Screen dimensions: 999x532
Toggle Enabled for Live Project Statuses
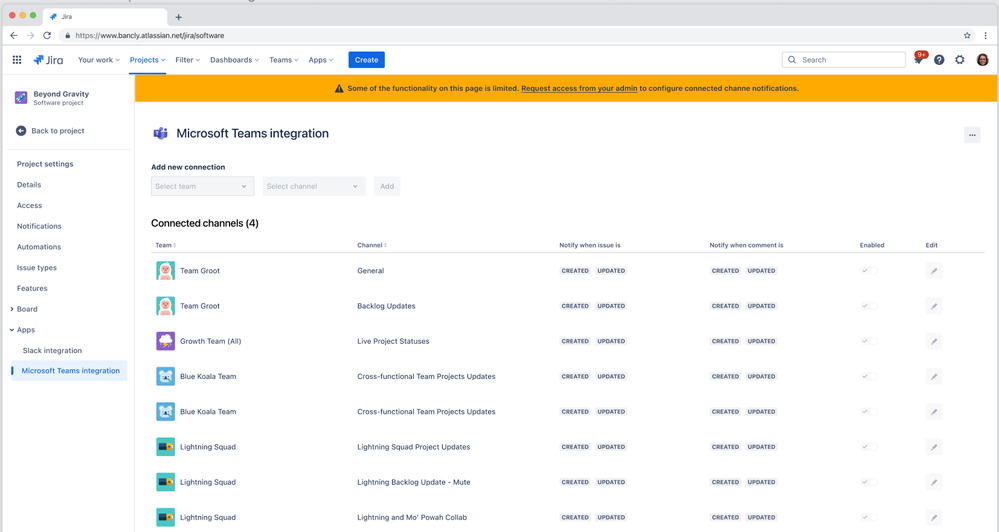(869, 341)
